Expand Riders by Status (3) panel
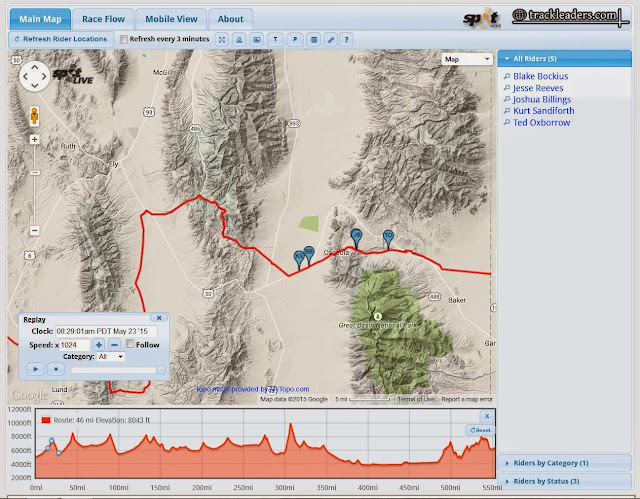This screenshot has height=499, width=640. point(564,481)
